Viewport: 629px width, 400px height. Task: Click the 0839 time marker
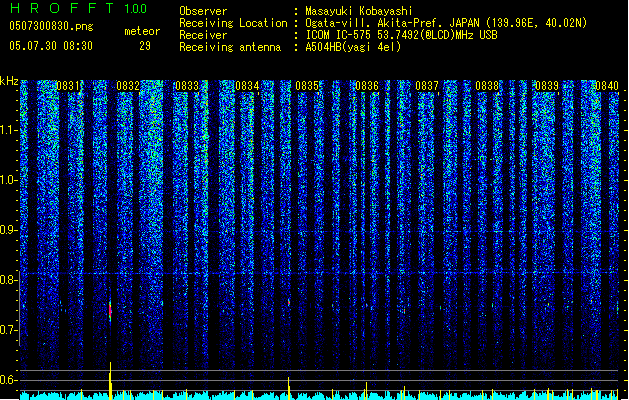coord(547,86)
